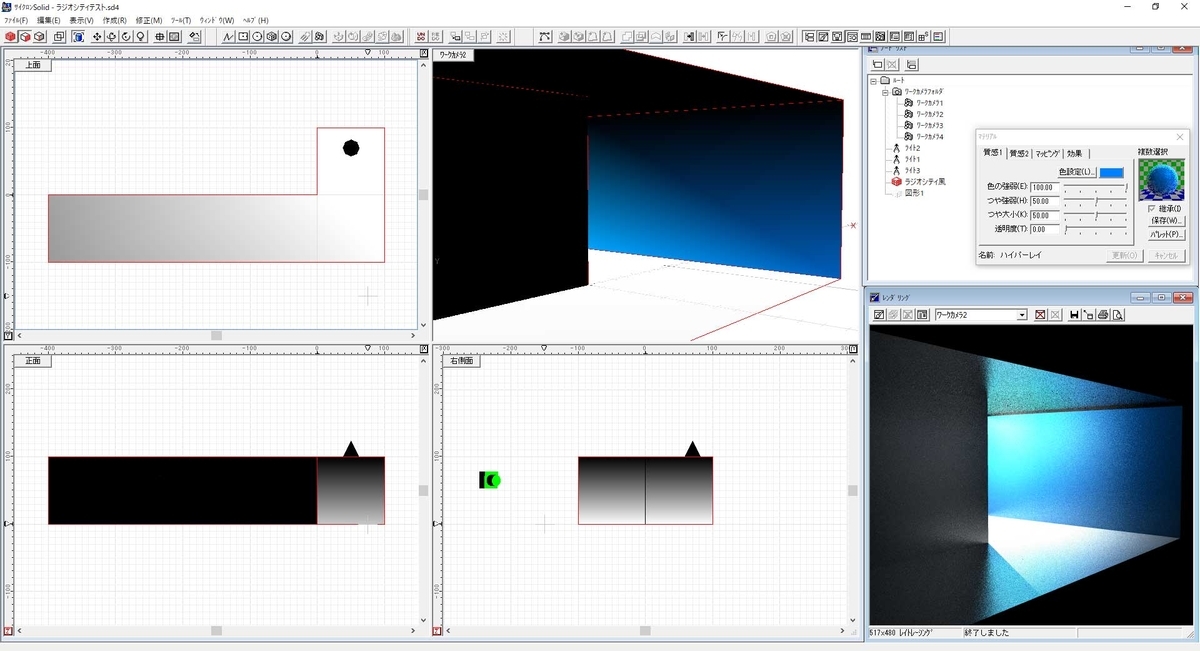Click the printer icon in rendering window
Screen dimensions: 1200x651
click(x=1103, y=314)
